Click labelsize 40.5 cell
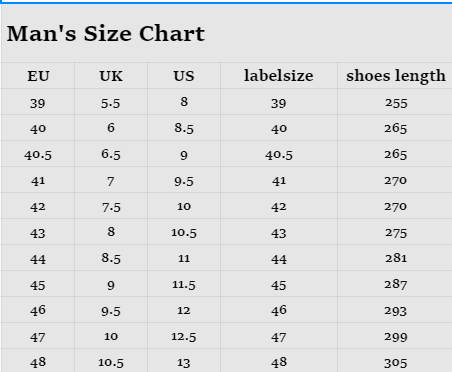The image size is (452, 372). click(x=279, y=154)
